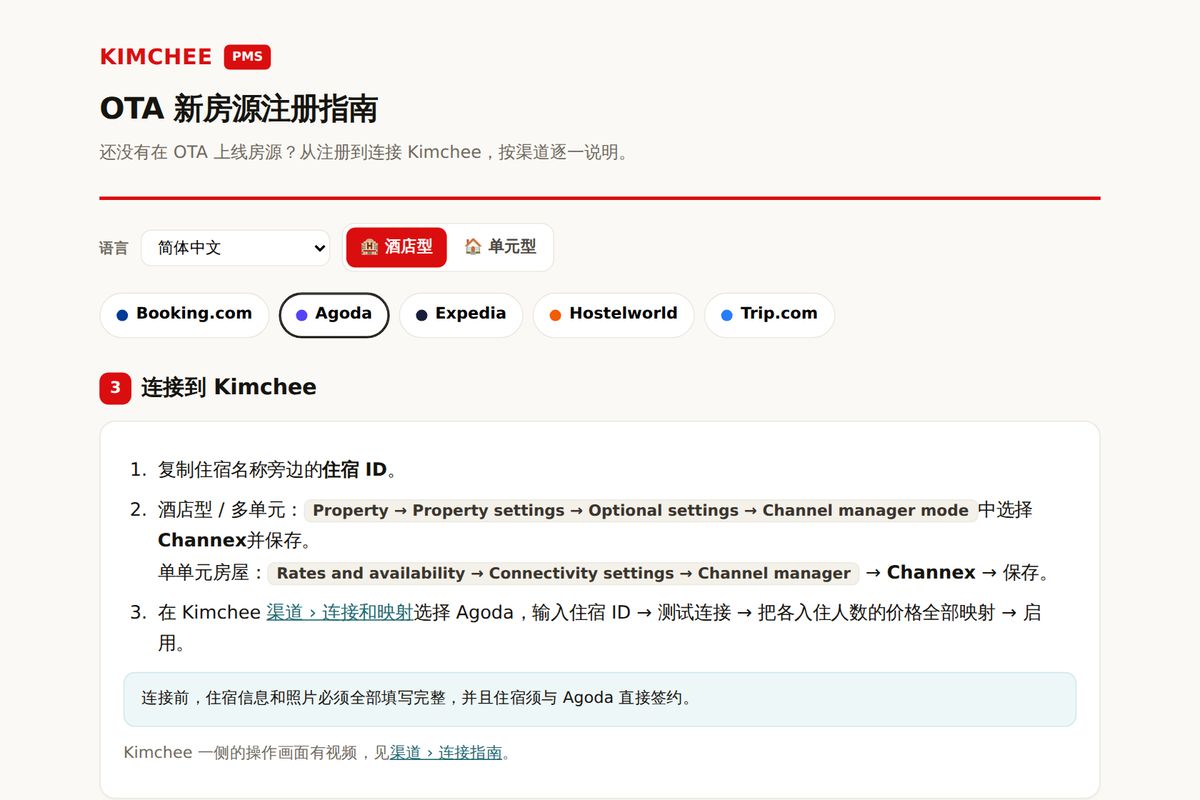Open the Trip.com channel tab
1200x800 pixels.
[x=769, y=315]
